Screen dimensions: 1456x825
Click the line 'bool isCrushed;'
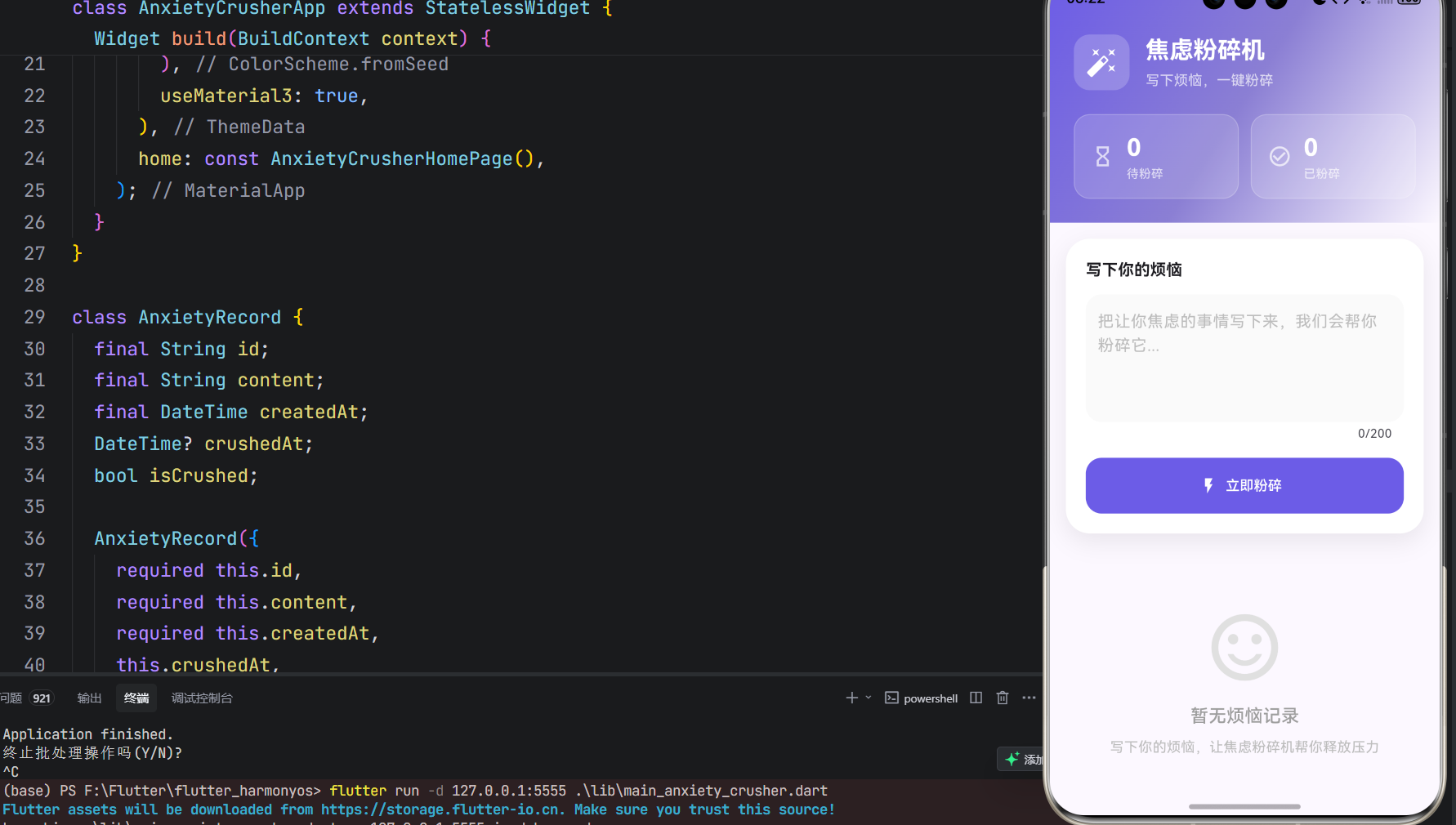coord(176,475)
